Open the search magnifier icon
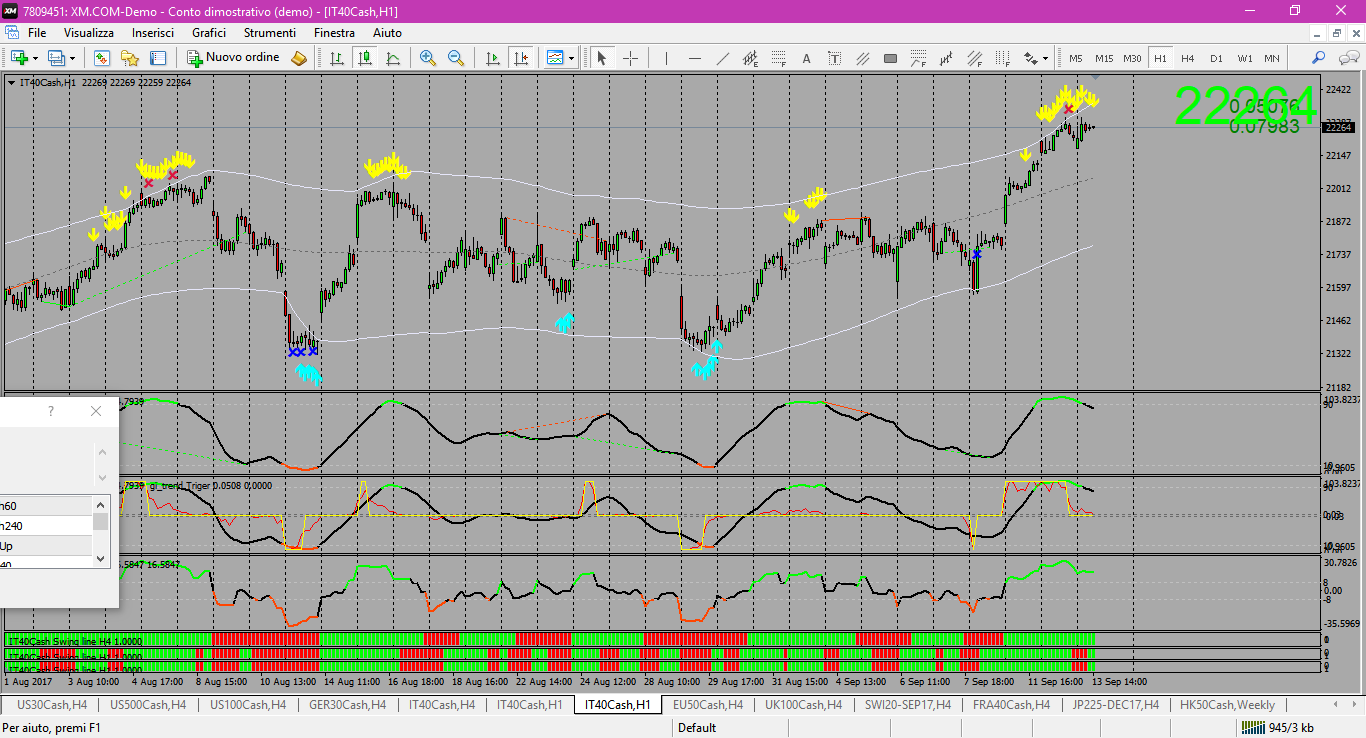This screenshot has width=1366, height=738. pyautogui.click(x=1319, y=58)
